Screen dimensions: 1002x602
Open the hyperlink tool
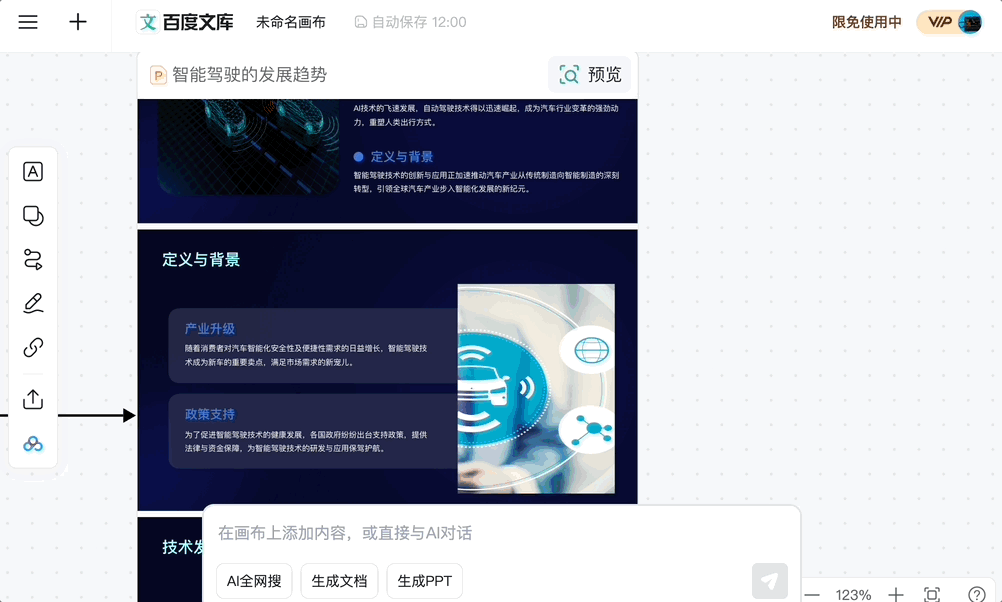pyautogui.click(x=32, y=347)
